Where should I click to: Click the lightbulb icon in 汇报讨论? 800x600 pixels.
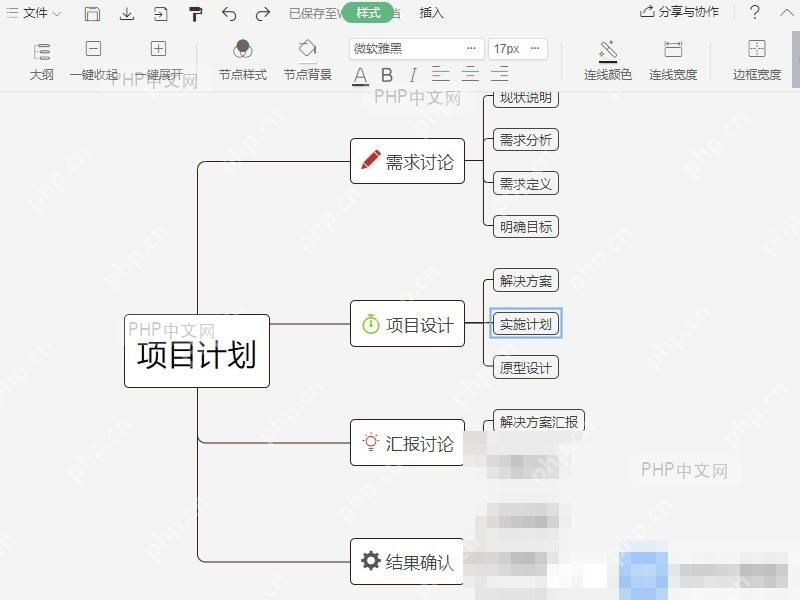[370, 442]
